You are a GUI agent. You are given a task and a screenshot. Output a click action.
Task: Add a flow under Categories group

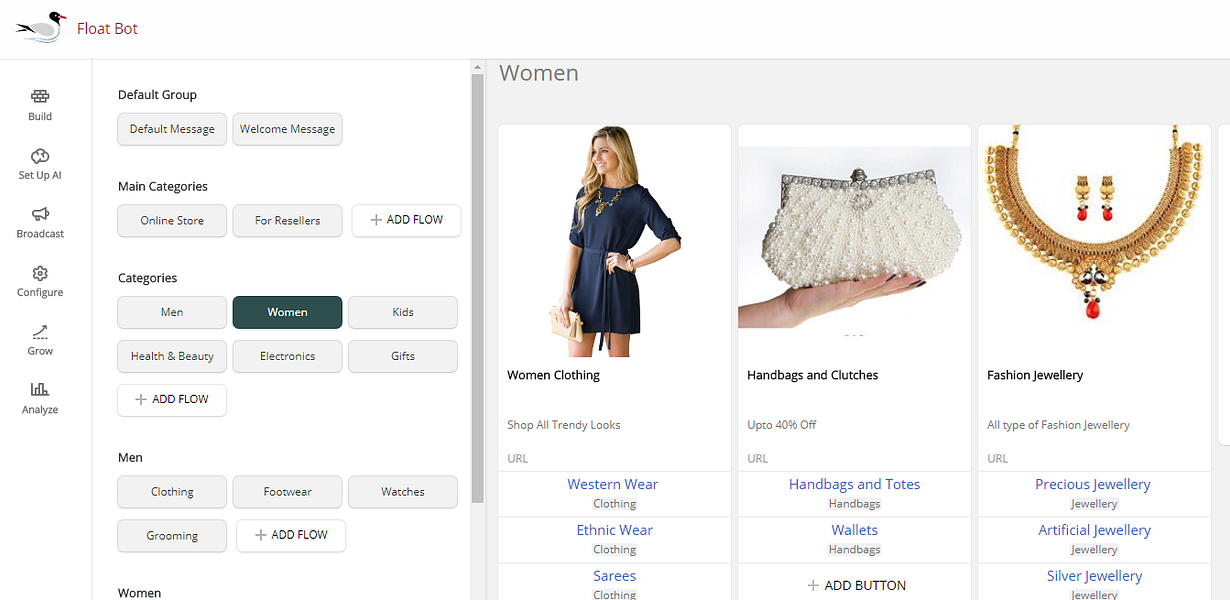pyautogui.click(x=172, y=399)
